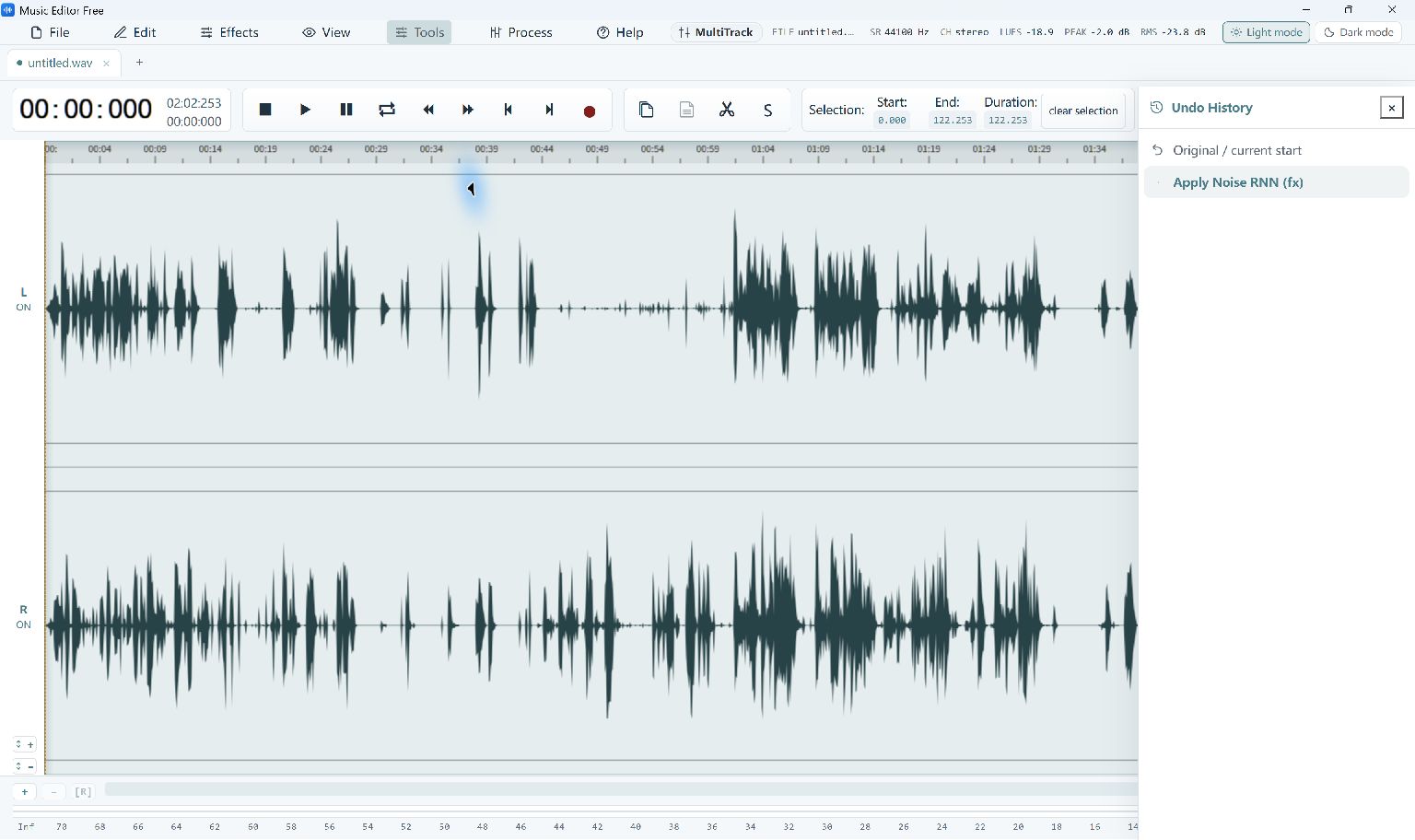Pause the audio playback
This screenshot has width=1415, height=840.
pos(346,110)
